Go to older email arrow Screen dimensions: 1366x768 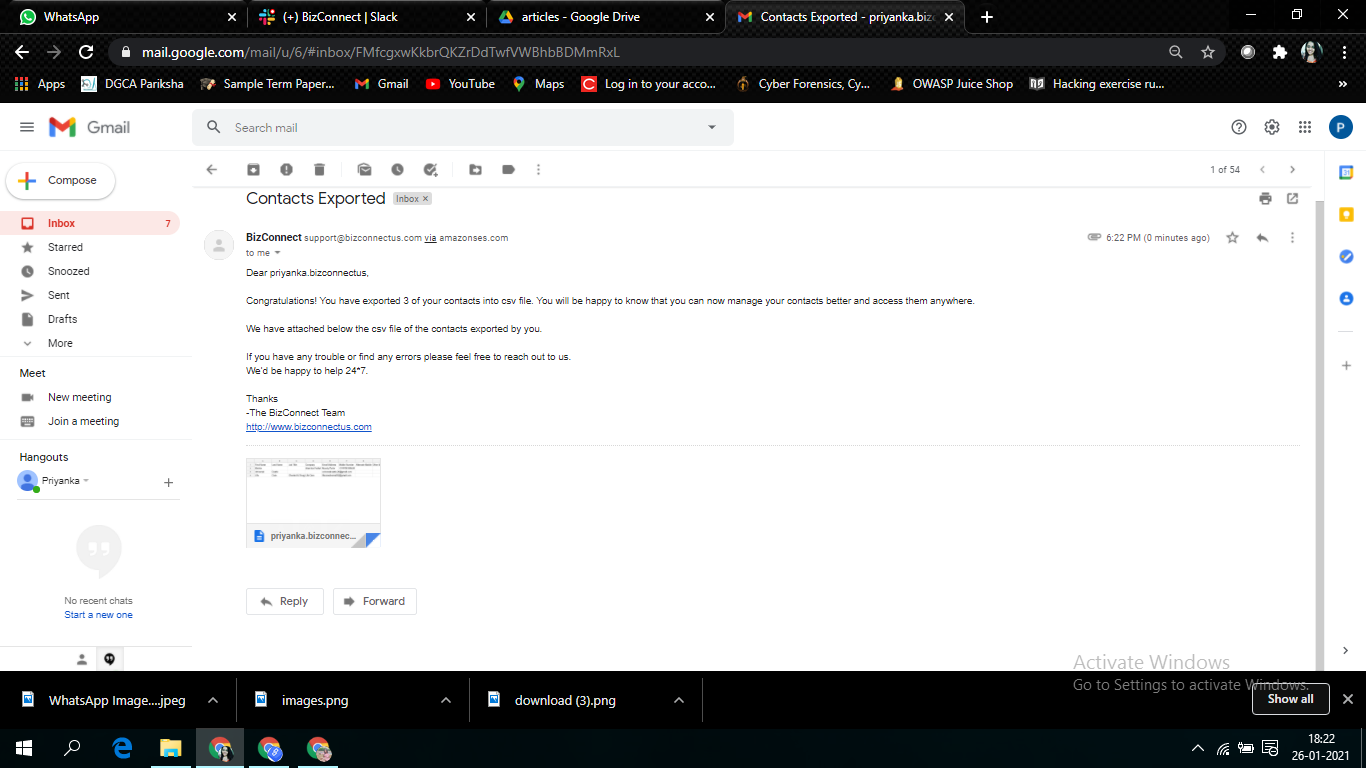click(x=1292, y=170)
